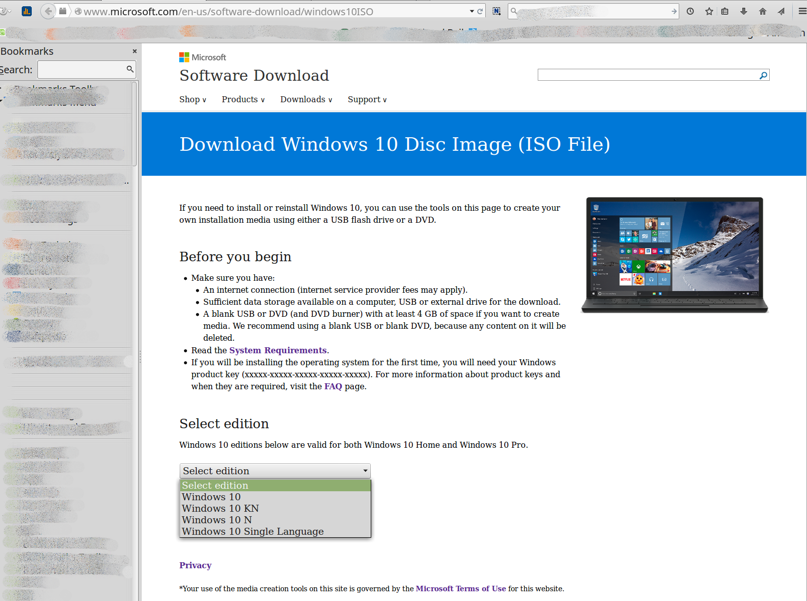Collapse the Select edition dropdown
The height and width of the screenshot is (601, 807).
(275, 471)
